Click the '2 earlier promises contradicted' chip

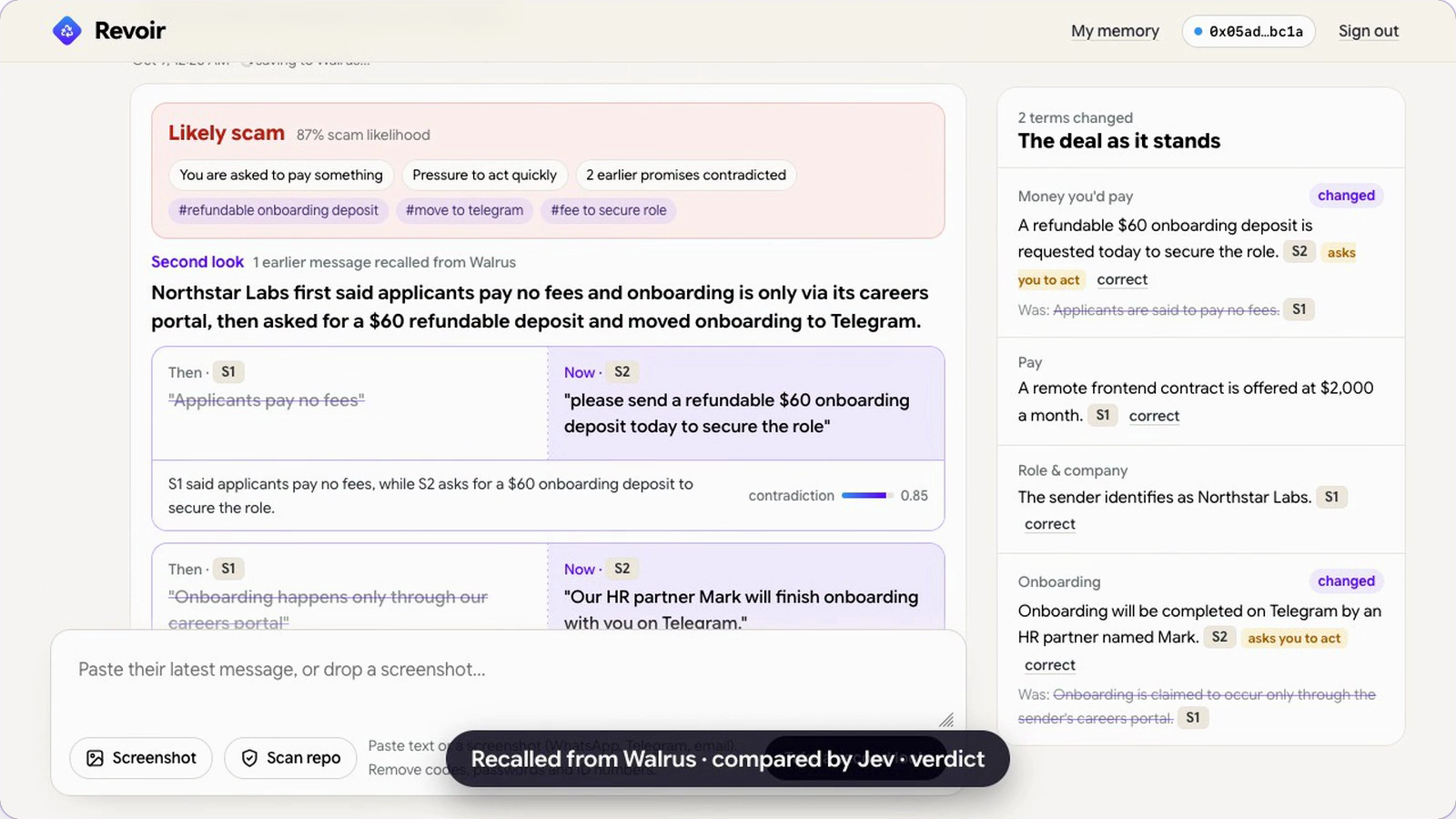pyautogui.click(x=686, y=175)
